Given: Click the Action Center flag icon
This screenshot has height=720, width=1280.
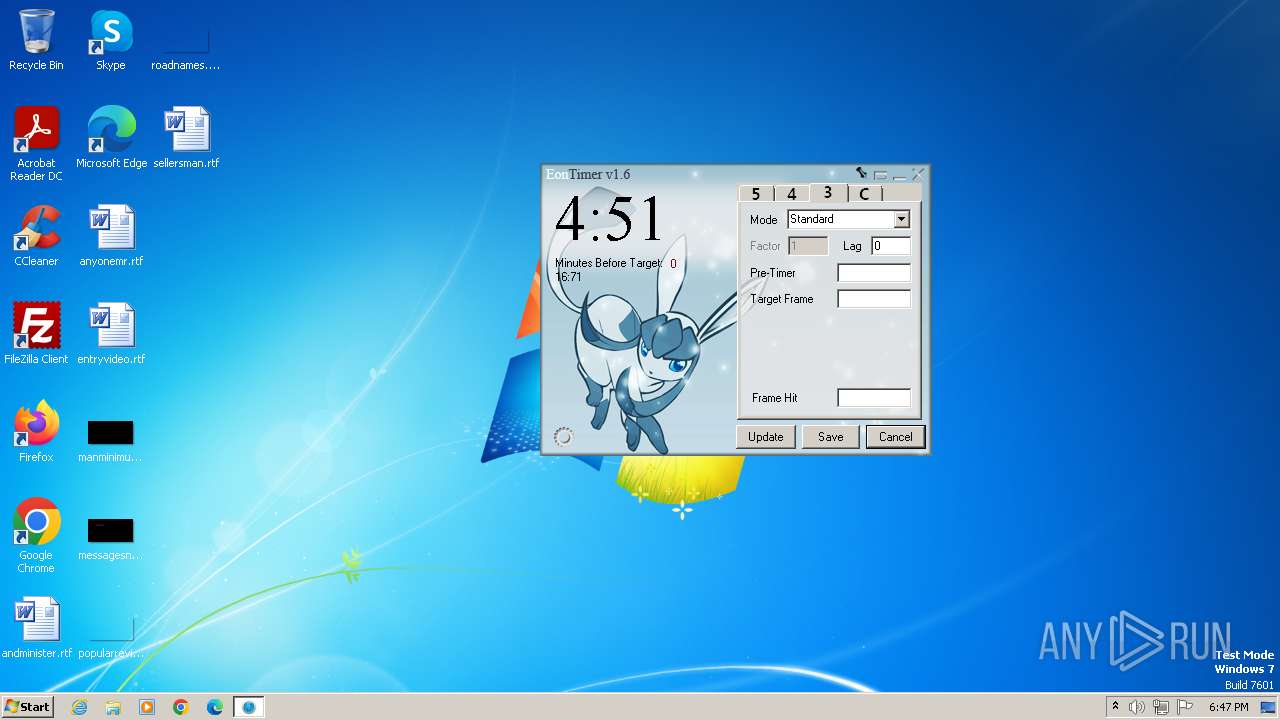Looking at the screenshot, I should point(1184,707).
